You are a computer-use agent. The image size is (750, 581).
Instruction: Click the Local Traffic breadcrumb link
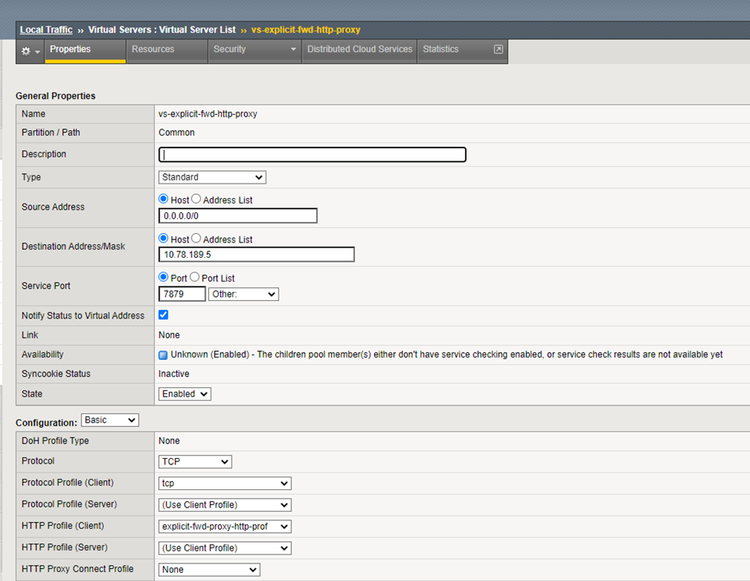click(x=46, y=30)
